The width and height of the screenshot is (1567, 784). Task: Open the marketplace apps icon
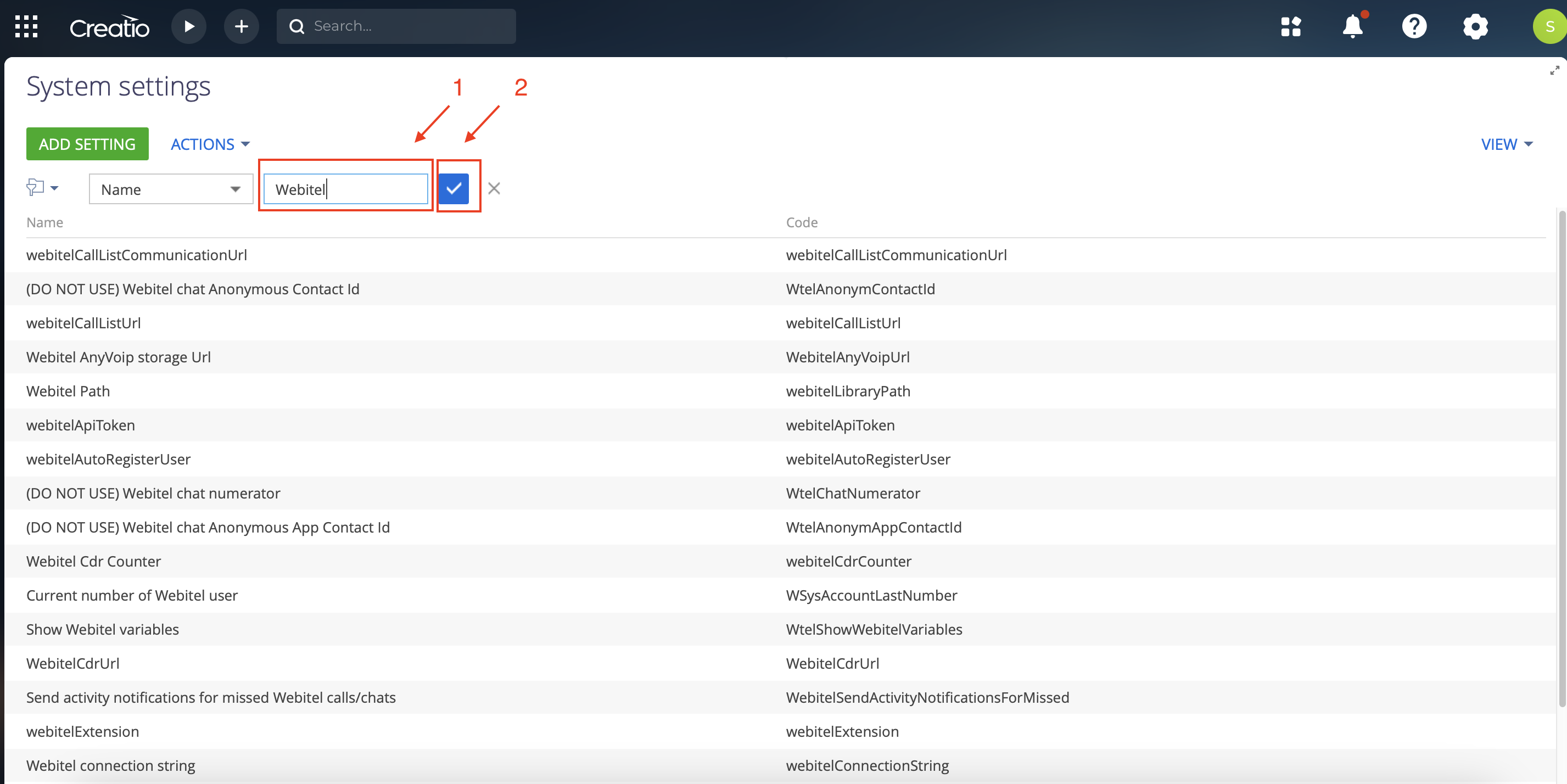click(x=1291, y=26)
